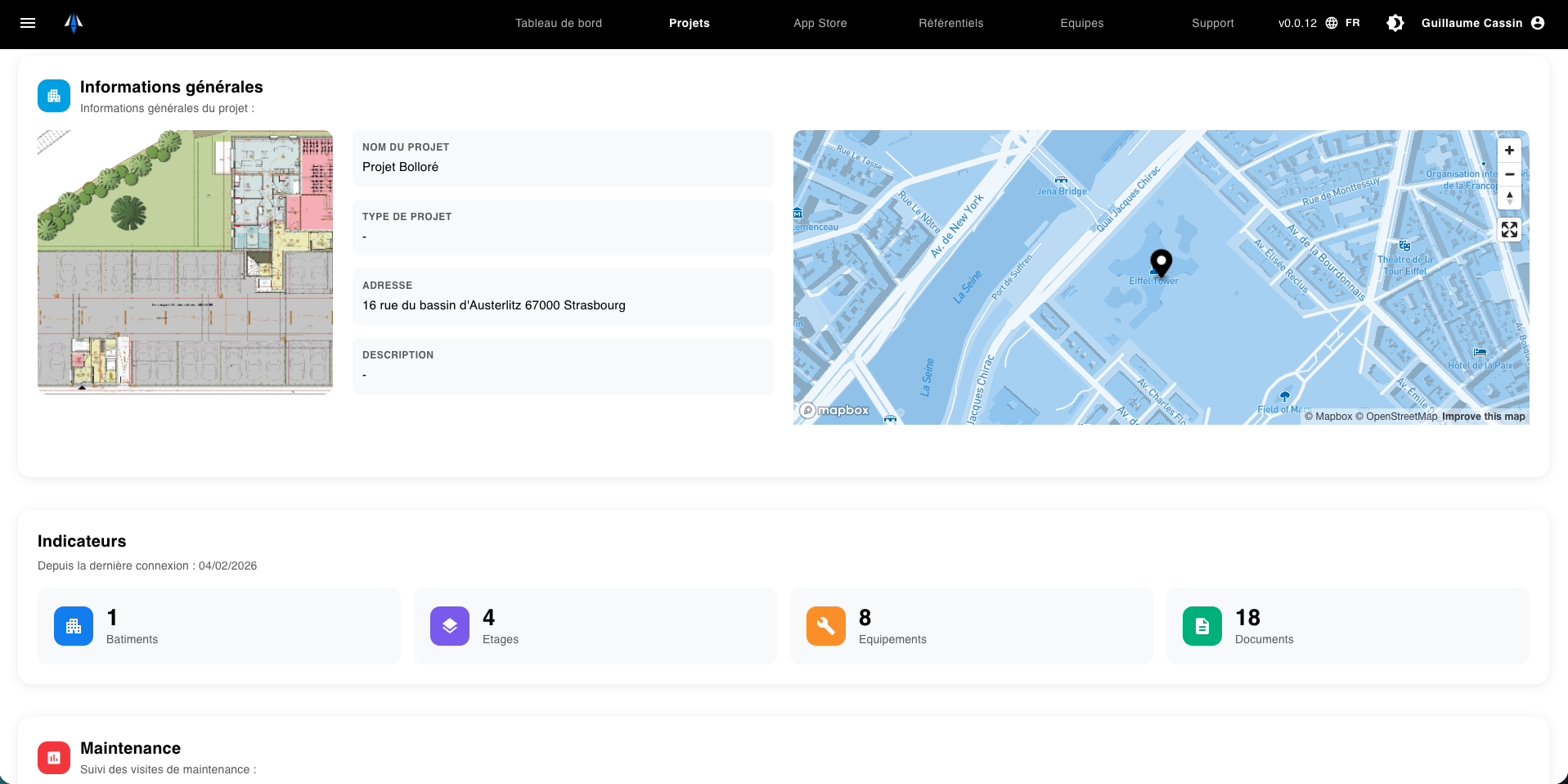Viewport: 1568px width, 784px height.
Task: Open the project floor plan thumbnail
Action: pos(185,262)
